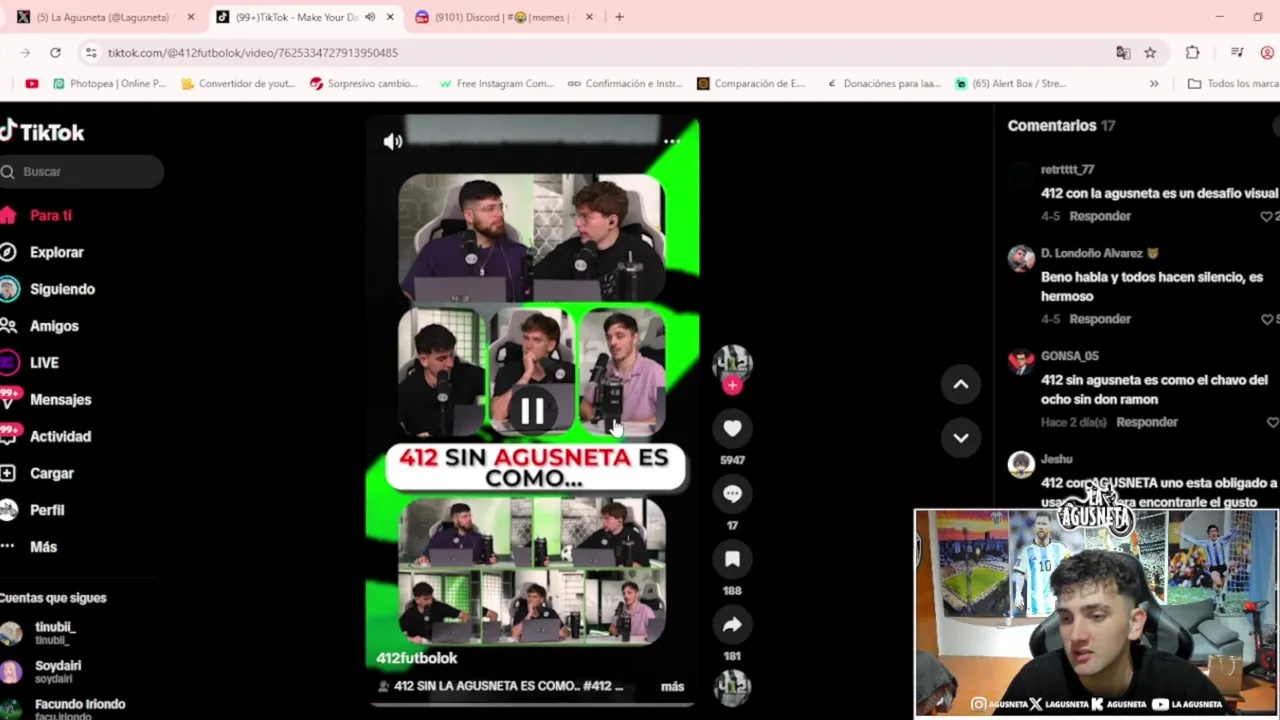Screen dimensions: 1280x720
Task: Expand the Más menu
Action: pyautogui.click(x=43, y=547)
